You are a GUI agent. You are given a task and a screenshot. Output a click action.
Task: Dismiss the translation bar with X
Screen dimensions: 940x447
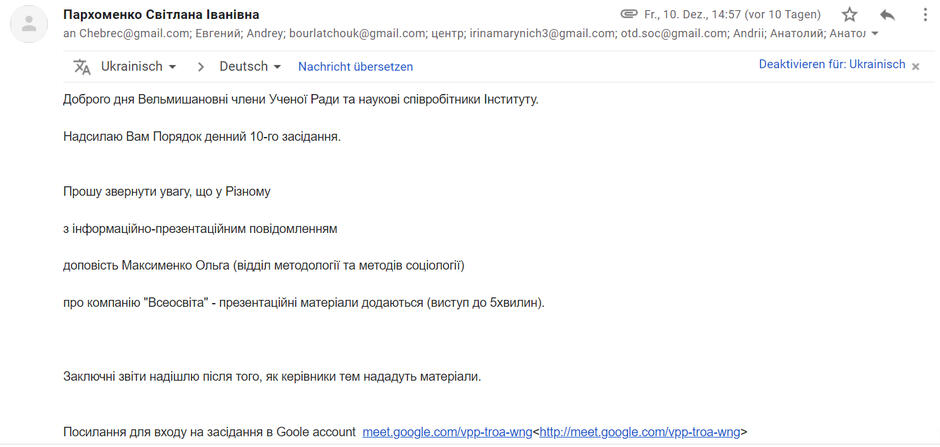(x=915, y=67)
